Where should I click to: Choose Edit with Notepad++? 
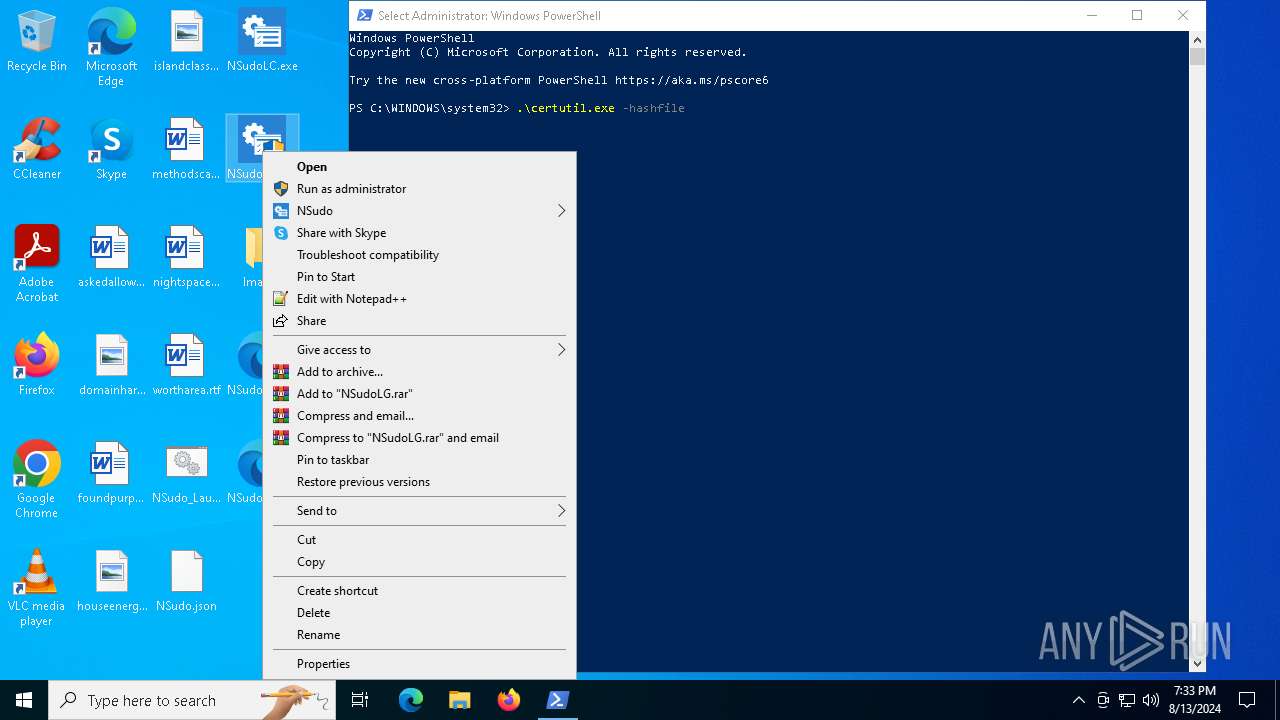[420, 299]
